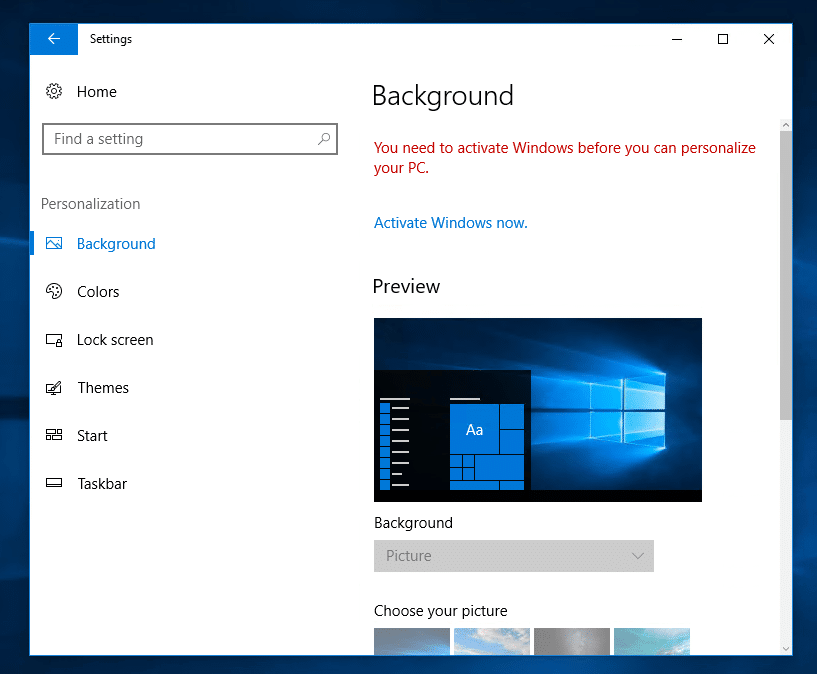Go to Settings Home
The width and height of the screenshot is (817, 674).
(x=96, y=92)
